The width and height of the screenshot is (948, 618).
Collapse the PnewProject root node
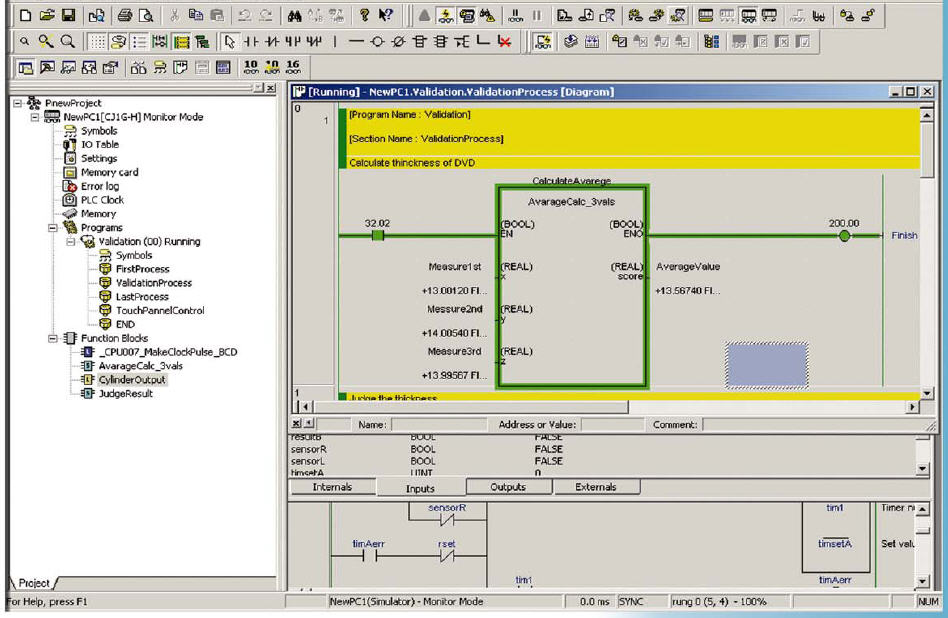click(18, 103)
